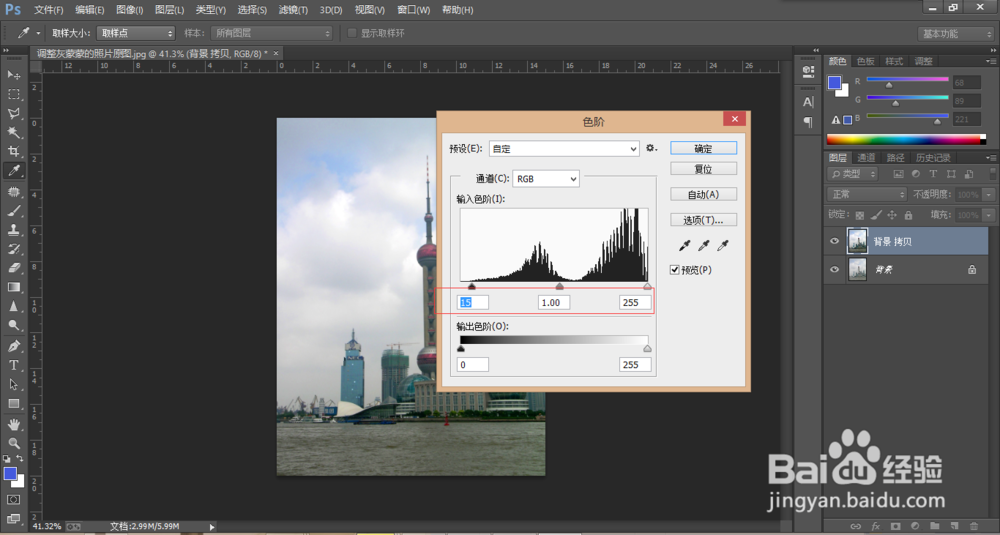
Task: Hide the 背景 拷贝 layer
Action: point(834,242)
